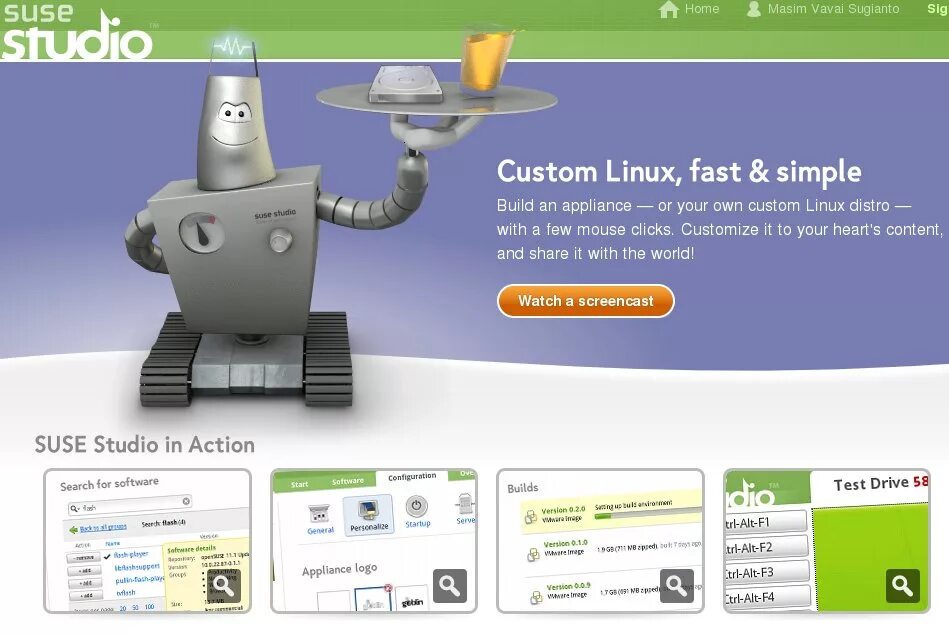Image resolution: width=949 pixels, height=637 pixels.
Task: Magnify the Builds screenshot
Action: click(x=677, y=586)
